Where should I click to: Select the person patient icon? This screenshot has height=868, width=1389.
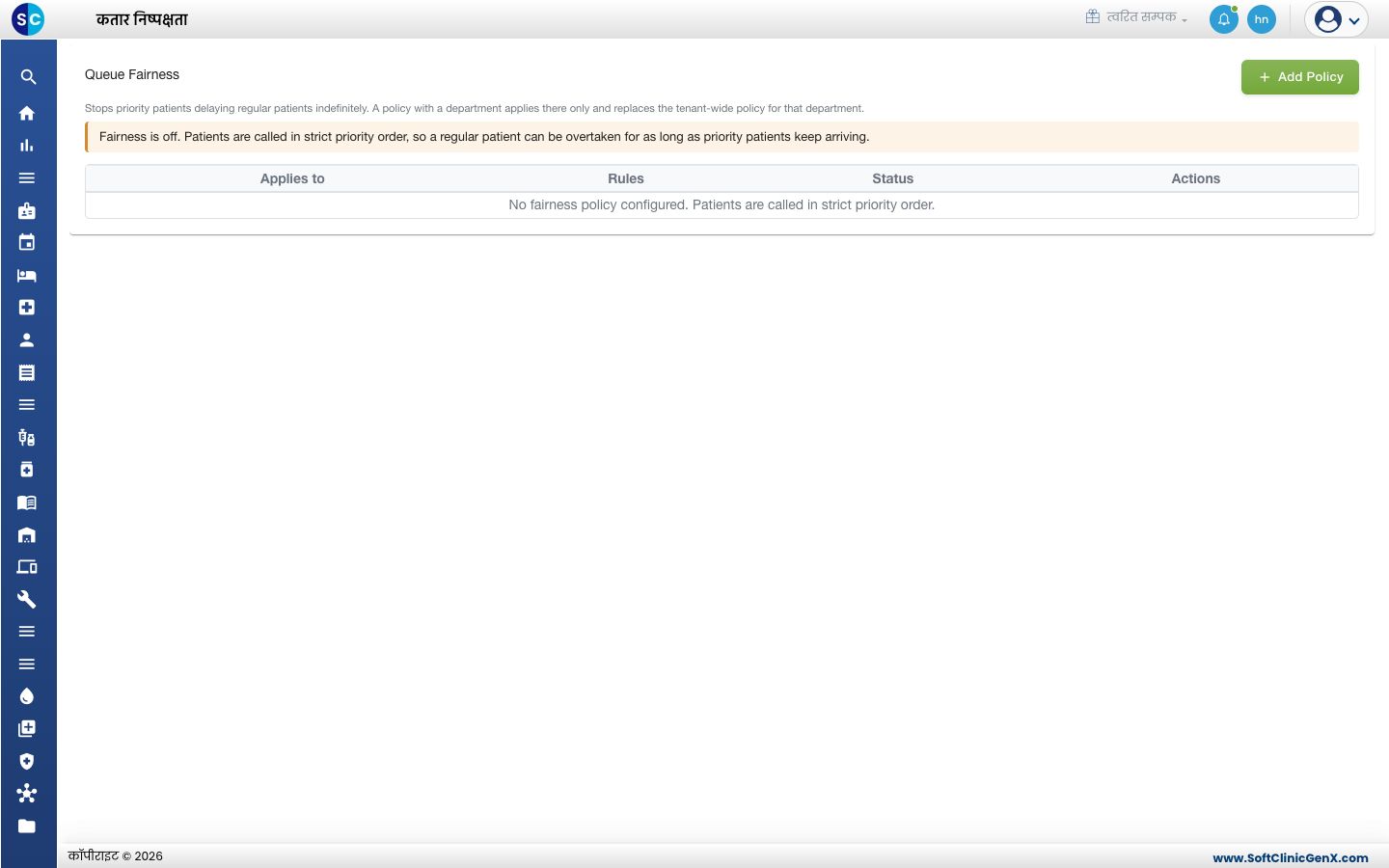click(27, 339)
